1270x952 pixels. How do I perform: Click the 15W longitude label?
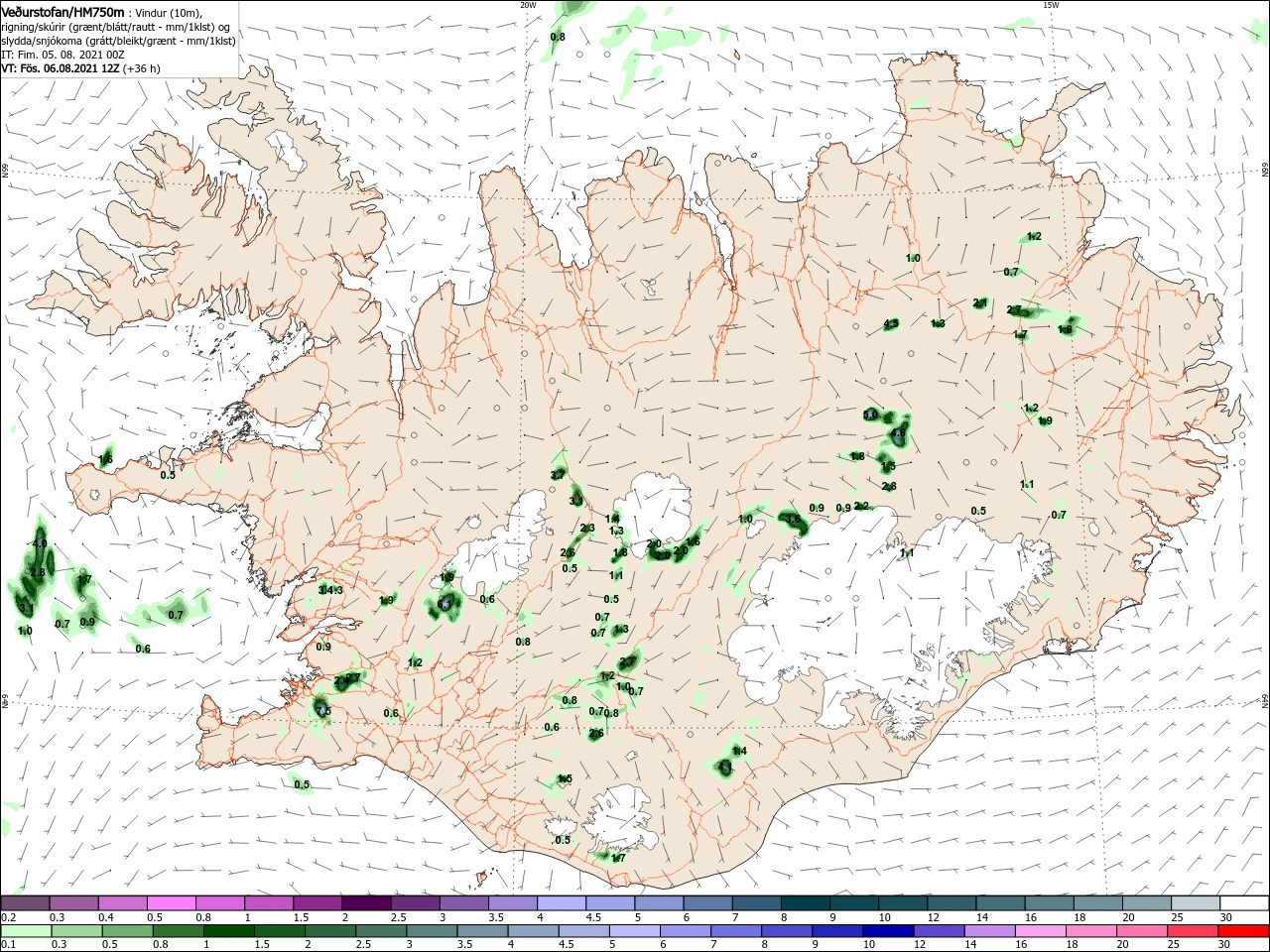(1051, 5)
